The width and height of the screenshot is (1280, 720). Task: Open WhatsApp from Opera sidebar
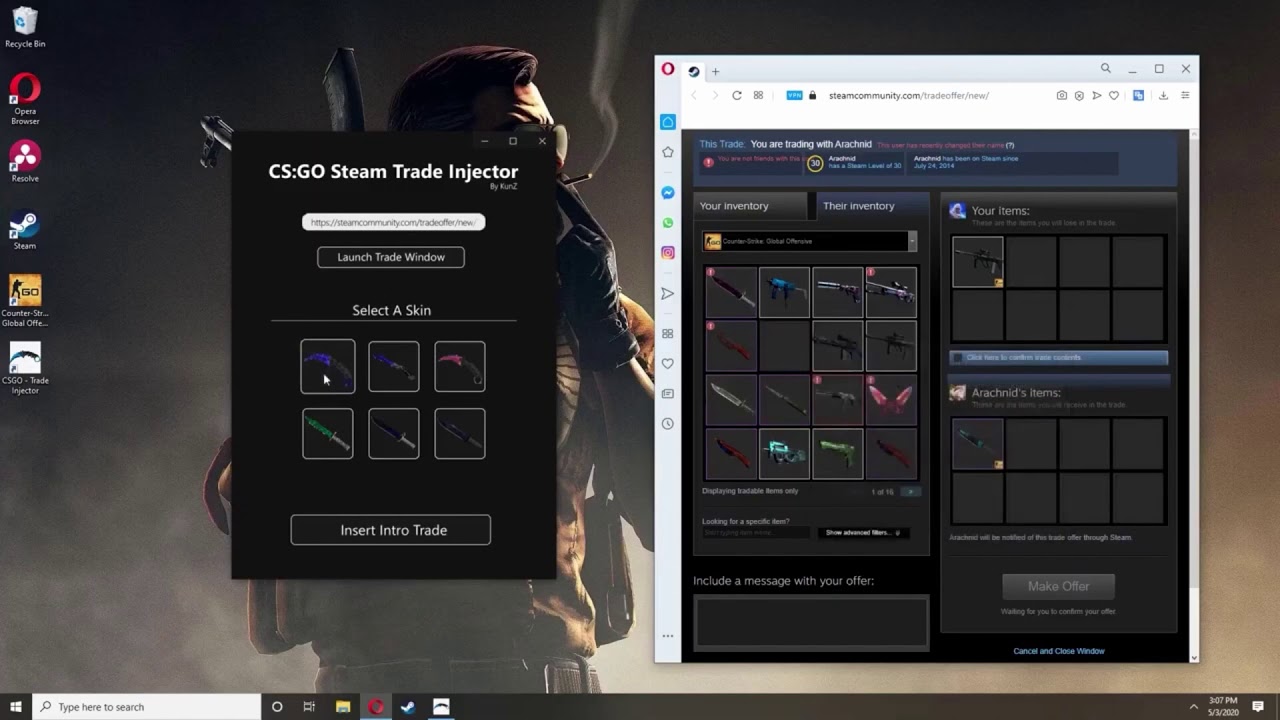point(668,222)
